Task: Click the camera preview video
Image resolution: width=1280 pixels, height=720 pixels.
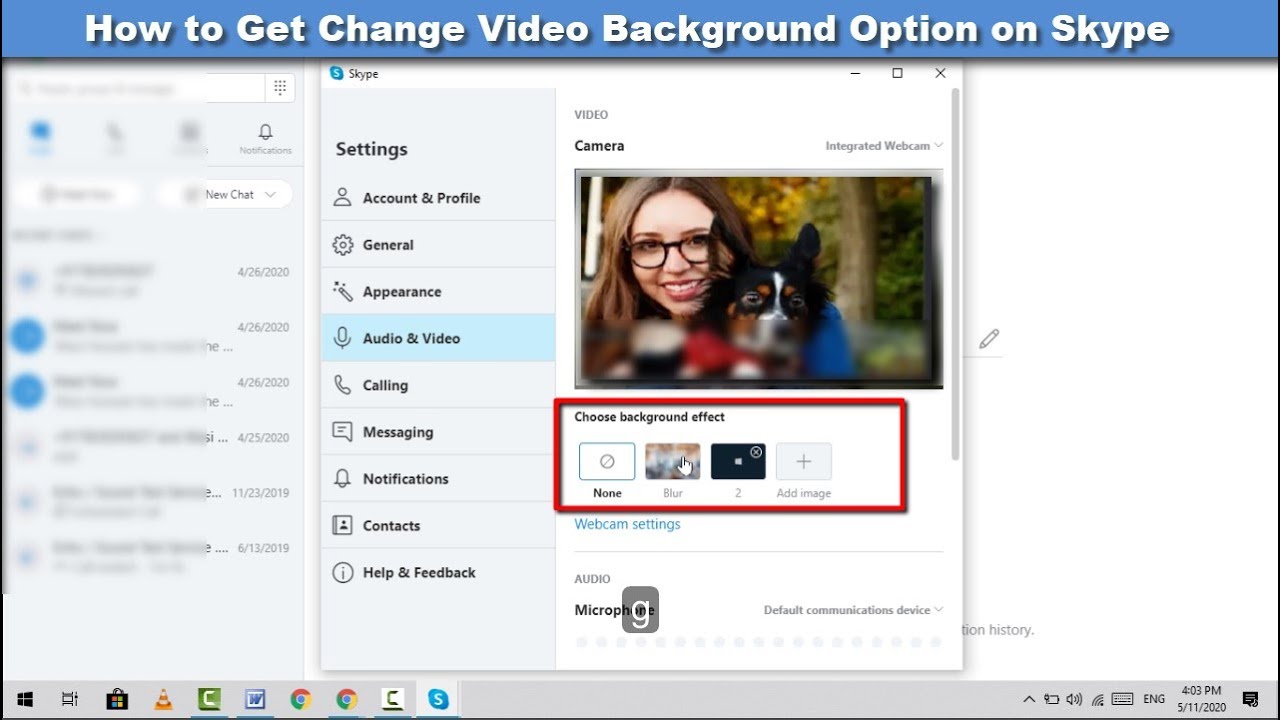Action: pyautogui.click(x=759, y=279)
